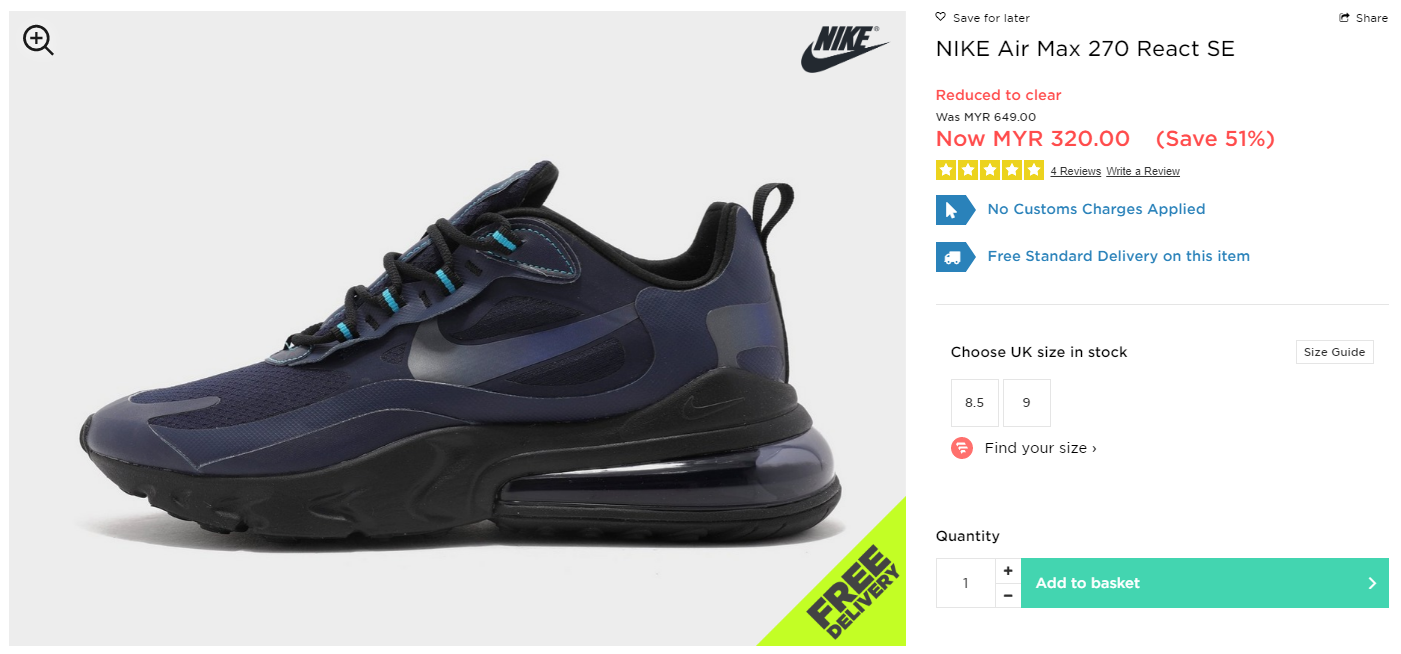The image size is (1401, 654).
Task: Click the heart icon to save for later
Action: (x=941, y=17)
